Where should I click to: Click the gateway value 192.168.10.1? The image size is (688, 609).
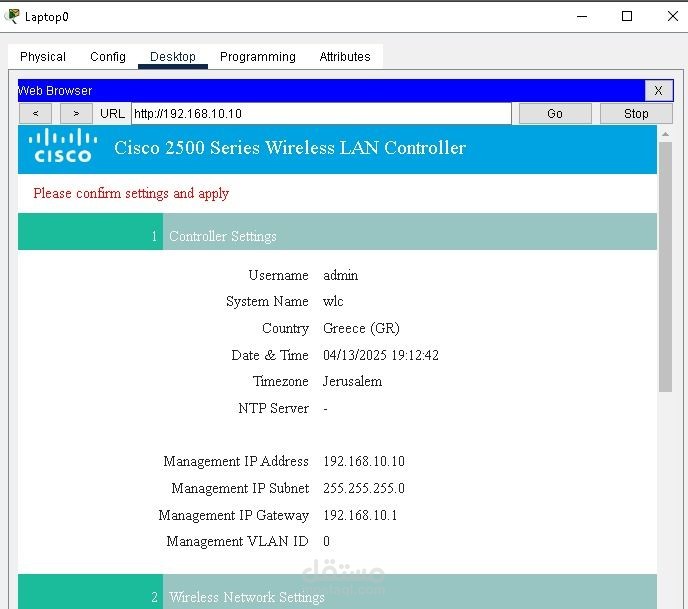360,515
